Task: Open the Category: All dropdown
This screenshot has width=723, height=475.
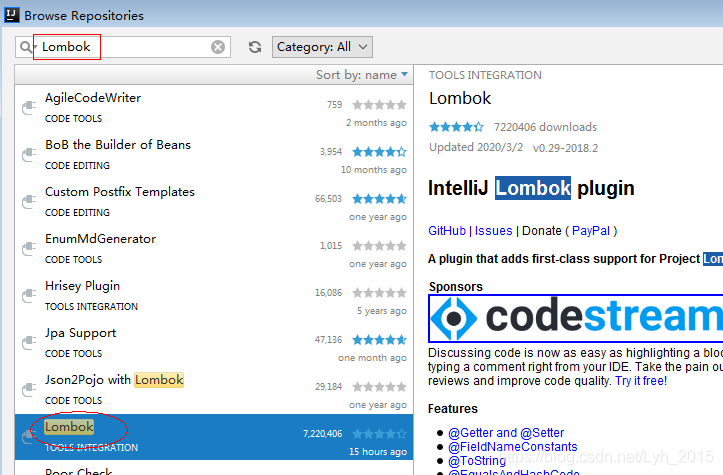Action: pyautogui.click(x=322, y=47)
